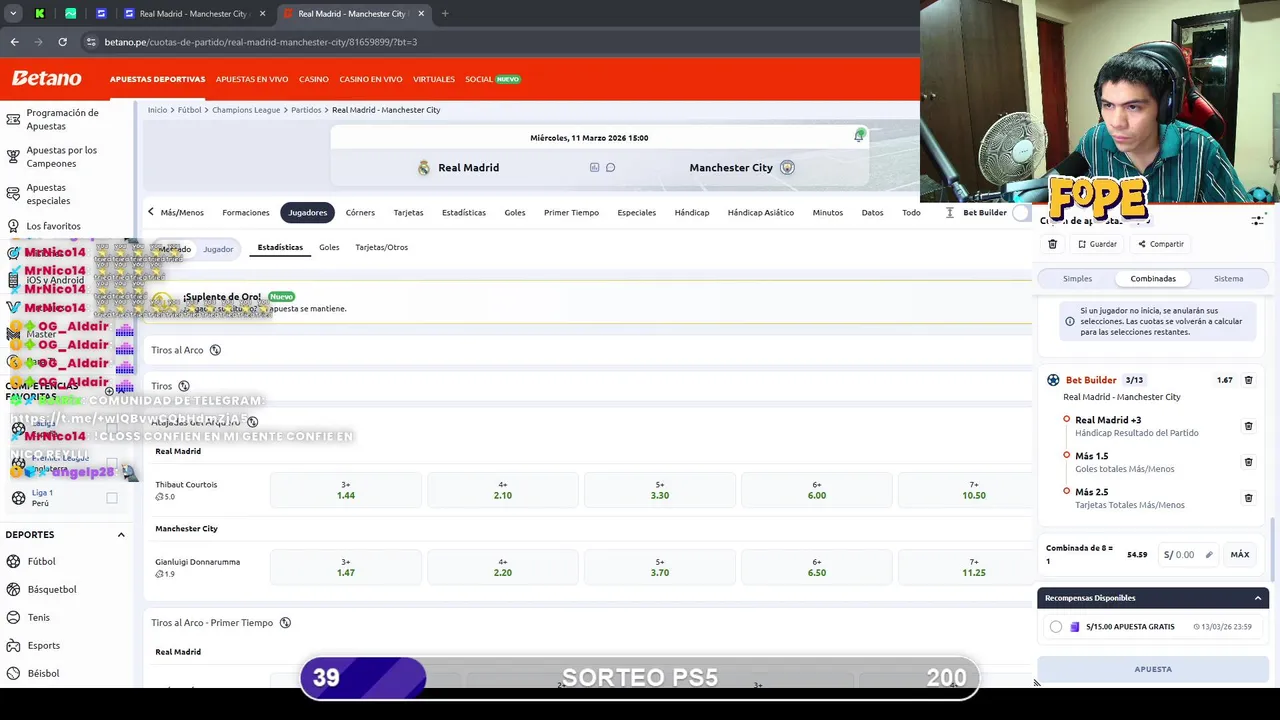Toggle the Bet Builder switch
1280x720 pixels.
tap(1020, 212)
